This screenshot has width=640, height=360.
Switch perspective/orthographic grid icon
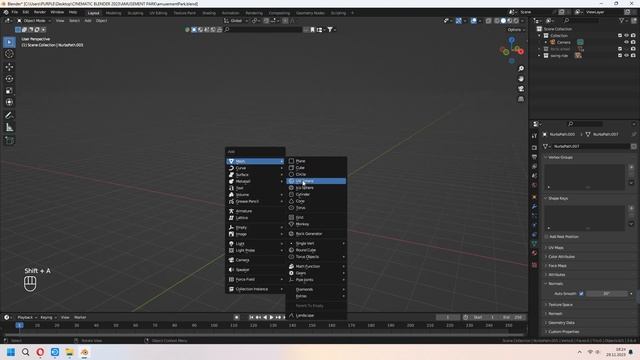tap(521, 99)
